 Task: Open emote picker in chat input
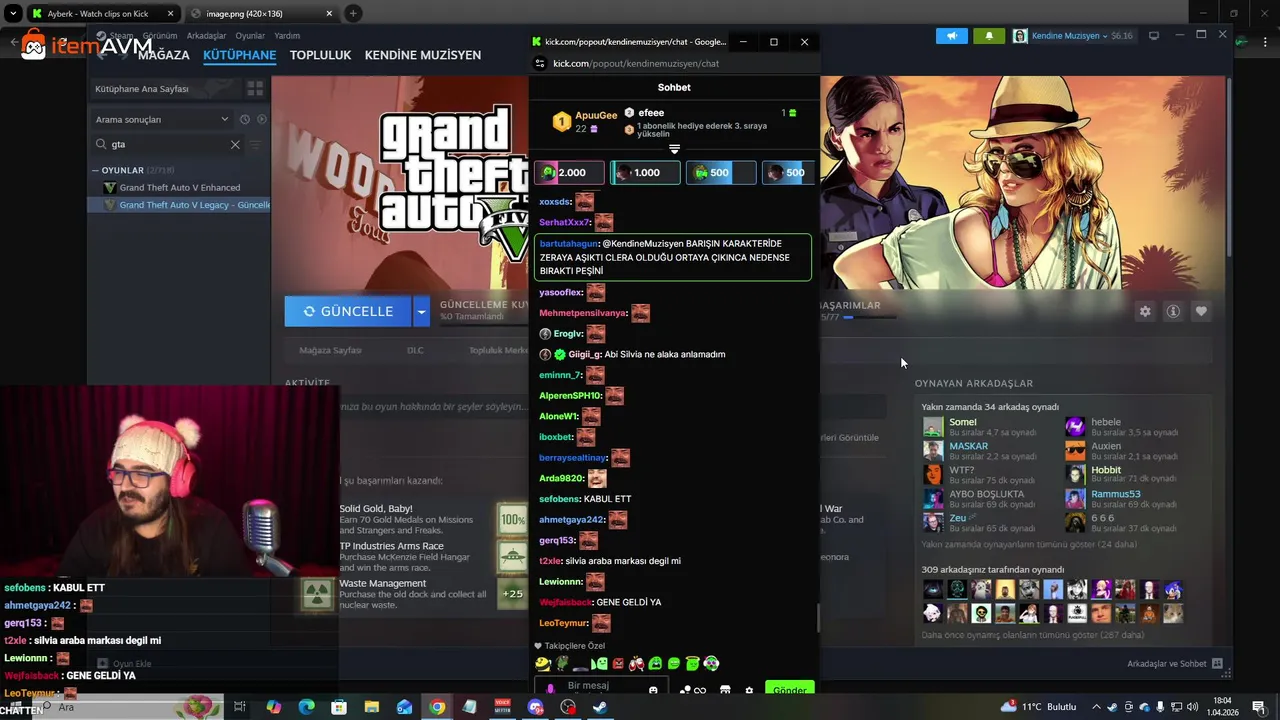(653, 690)
